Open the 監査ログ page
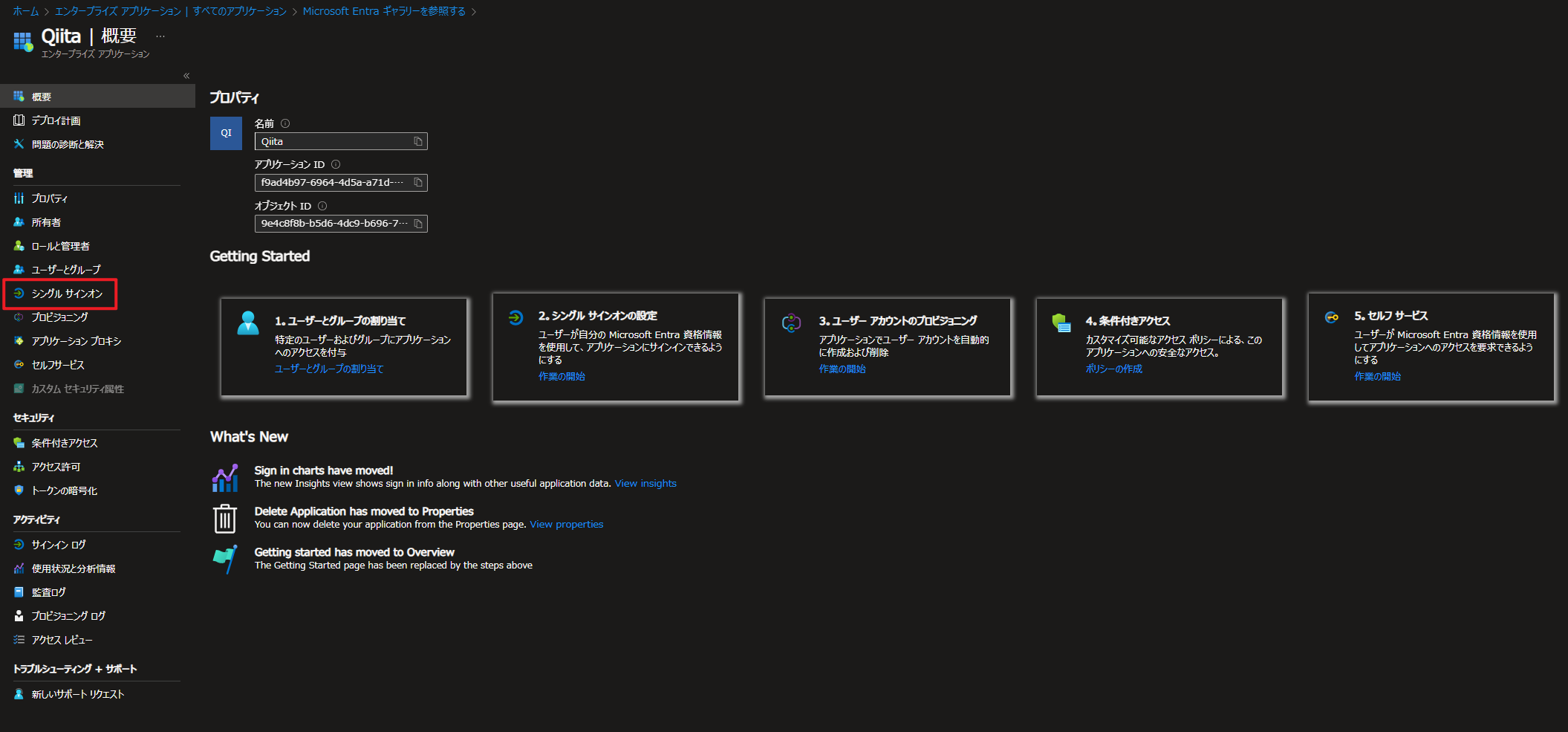The height and width of the screenshot is (732, 1568). click(48, 592)
